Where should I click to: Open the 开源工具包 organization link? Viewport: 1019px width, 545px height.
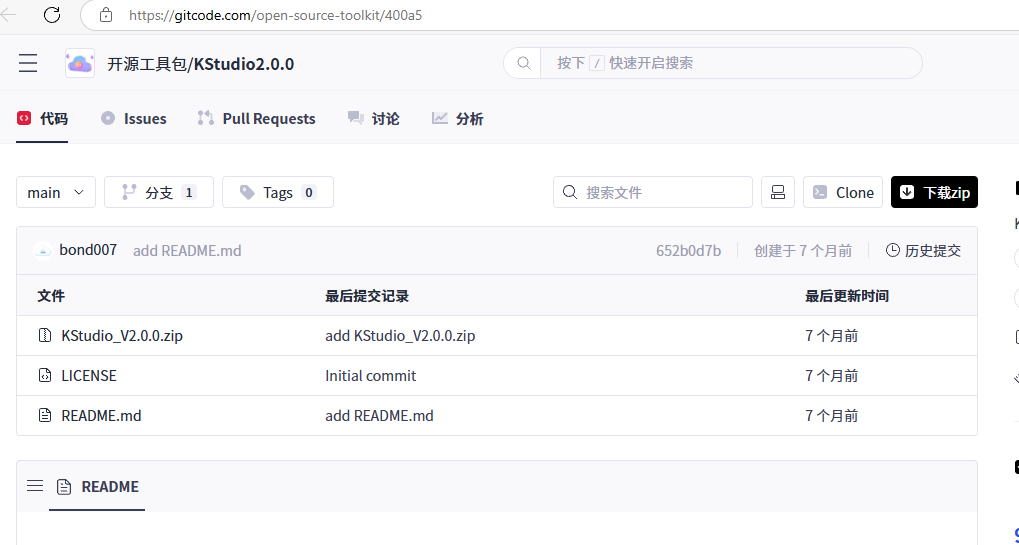pos(146,64)
